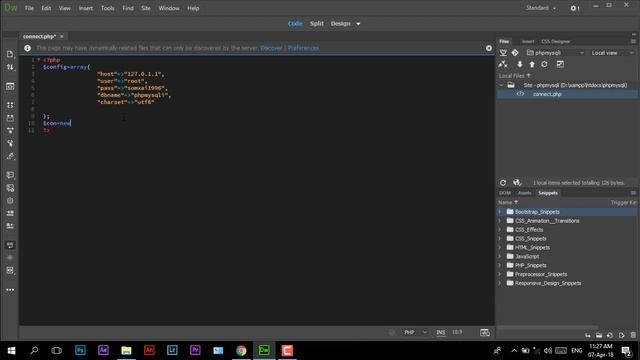The height and width of the screenshot is (360, 640).
Task: Open Photoshop from the Windows taskbar
Action: (x=80, y=350)
